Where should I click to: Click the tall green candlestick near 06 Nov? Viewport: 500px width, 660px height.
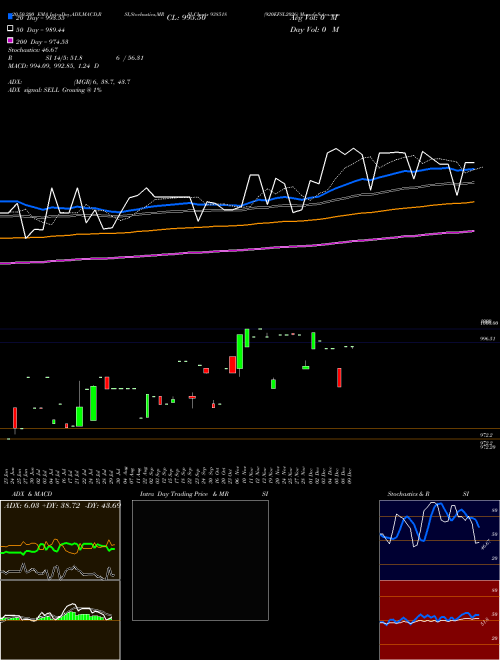(239, 351)
